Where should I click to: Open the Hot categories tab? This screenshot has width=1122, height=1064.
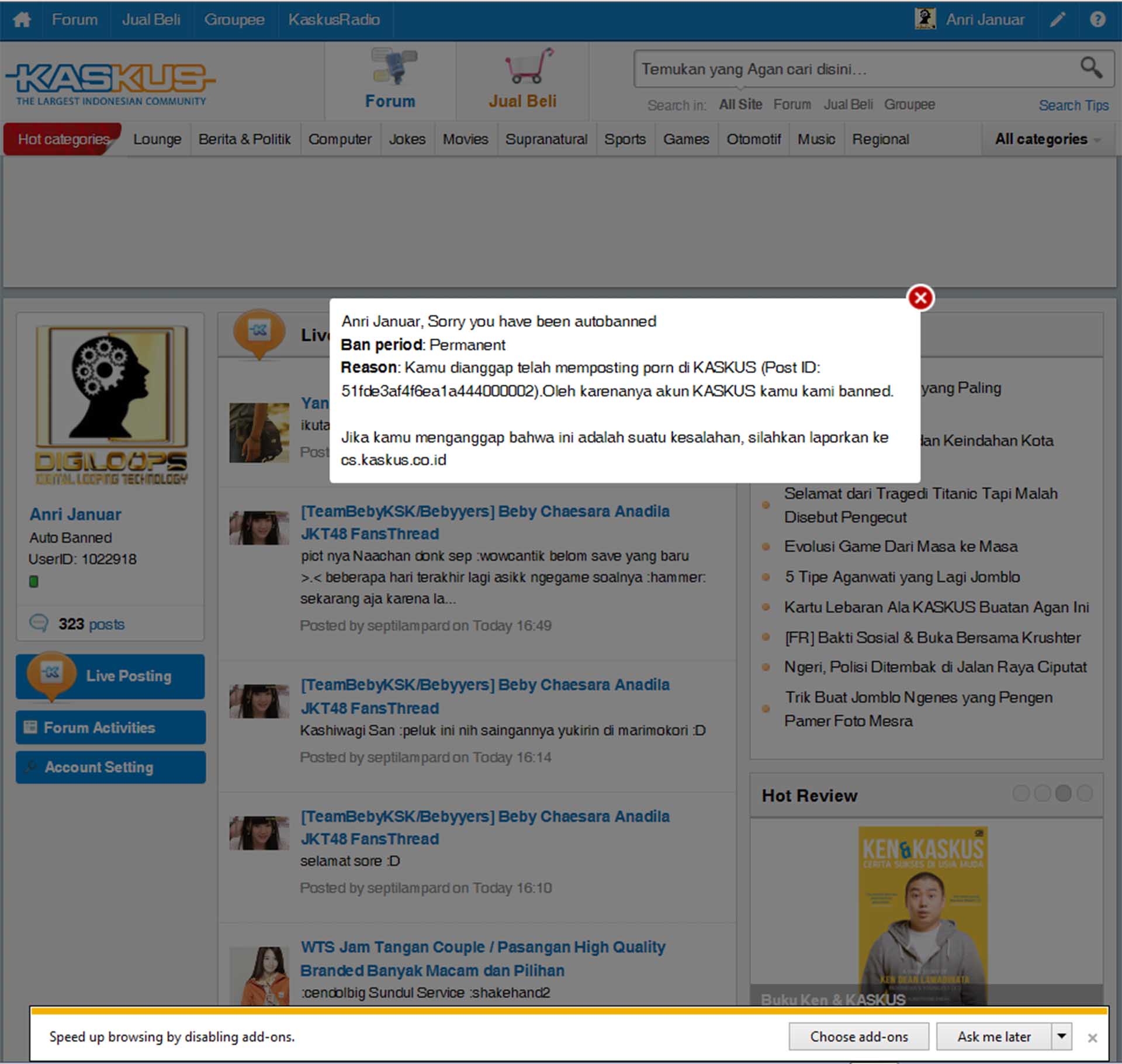tap(62, 139)
